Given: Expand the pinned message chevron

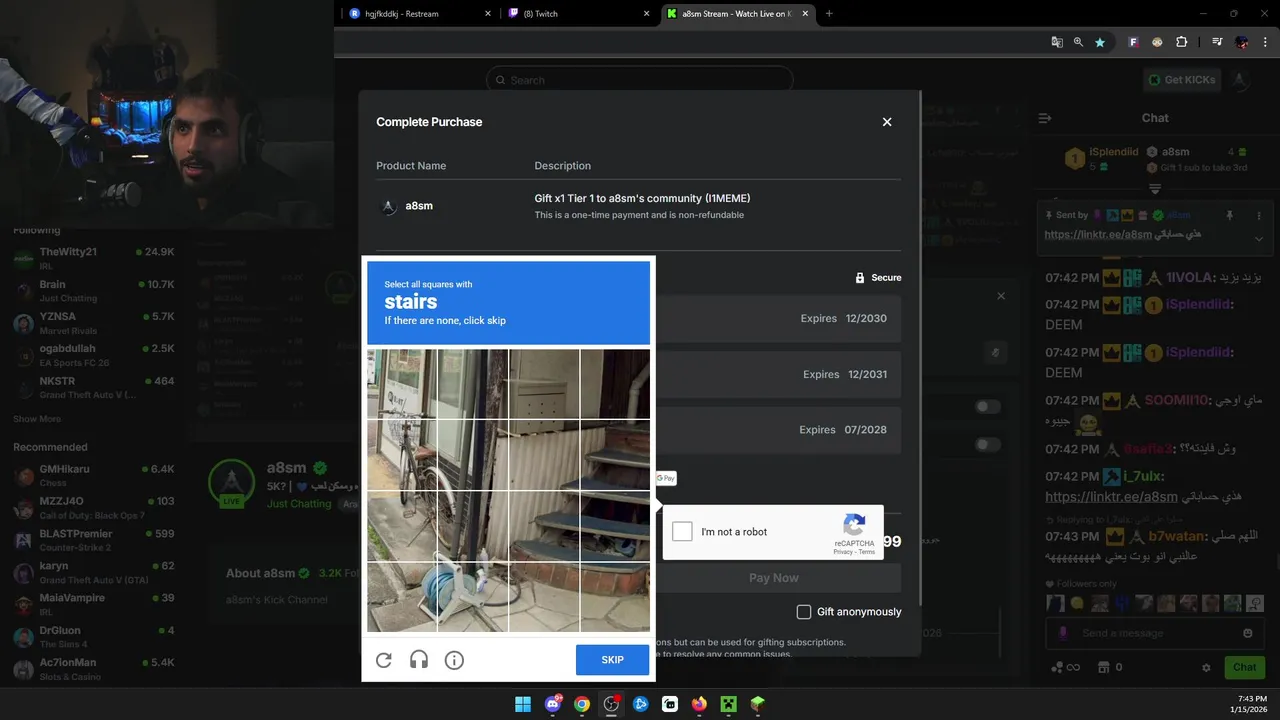Looking at the screenshot, I should [x=1259, y=239].
